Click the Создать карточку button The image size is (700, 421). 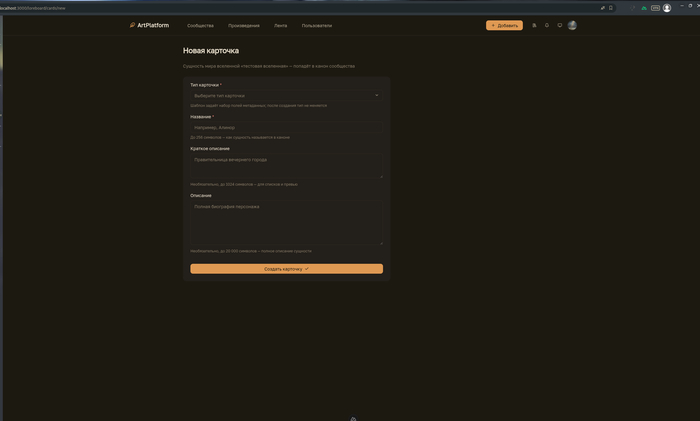tap(287, 269)
